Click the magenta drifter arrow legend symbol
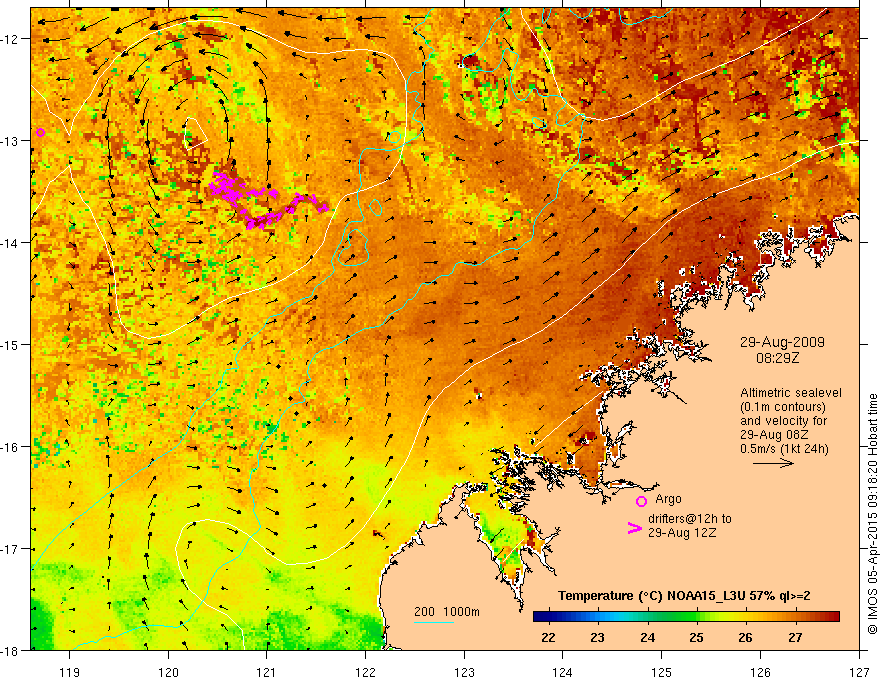The image size is (880, 680). point(634,528)
